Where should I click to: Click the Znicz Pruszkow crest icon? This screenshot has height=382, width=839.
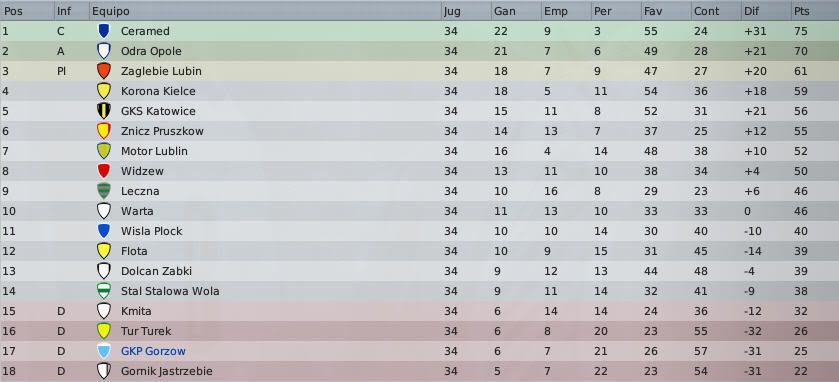coord(103,131)
